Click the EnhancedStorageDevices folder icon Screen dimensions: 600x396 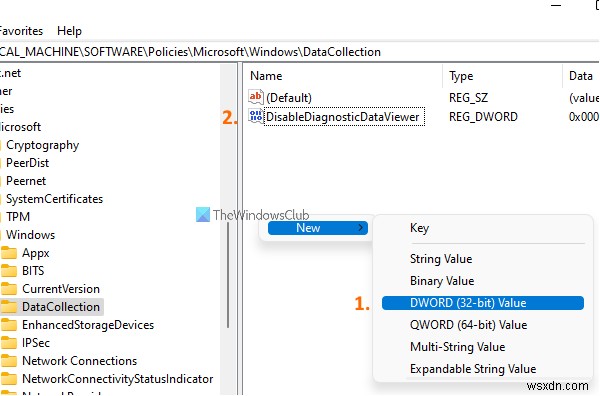9,325
